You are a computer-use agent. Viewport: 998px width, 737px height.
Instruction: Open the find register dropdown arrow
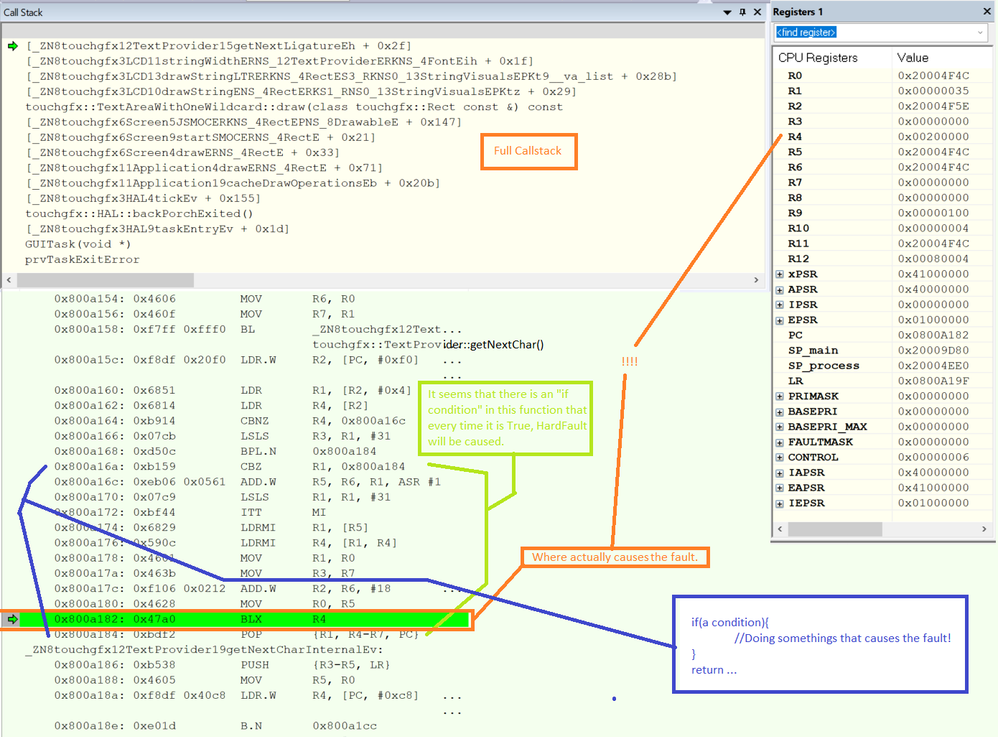click(x=980, y=32)
